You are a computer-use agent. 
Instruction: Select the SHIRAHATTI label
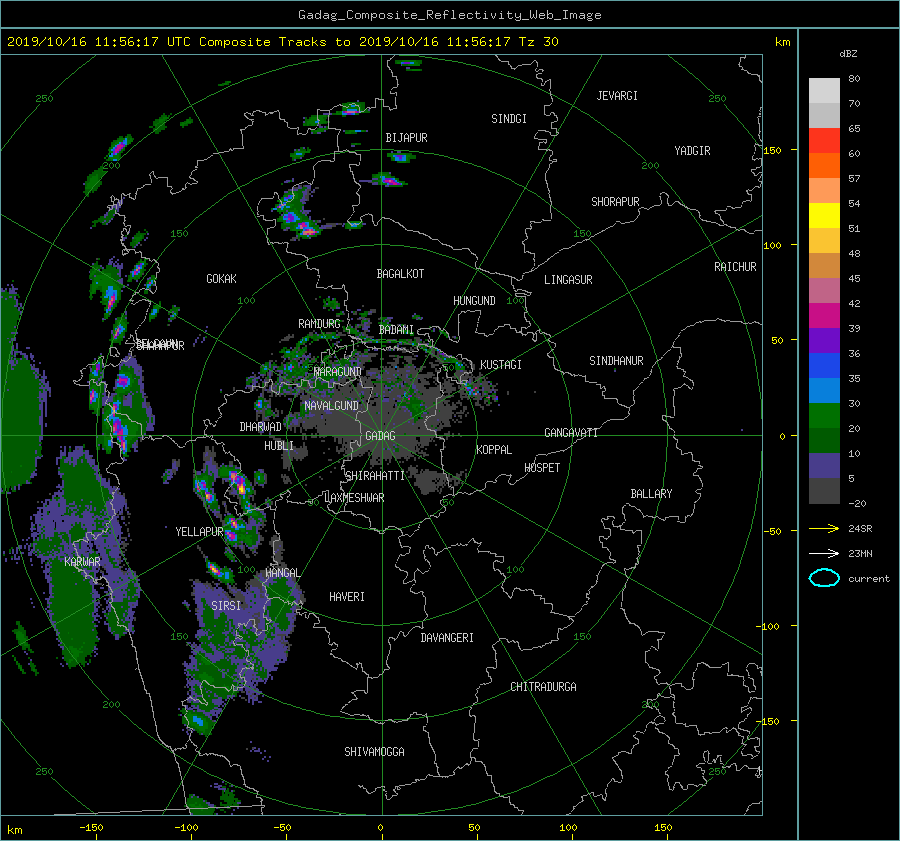(375, 476)
